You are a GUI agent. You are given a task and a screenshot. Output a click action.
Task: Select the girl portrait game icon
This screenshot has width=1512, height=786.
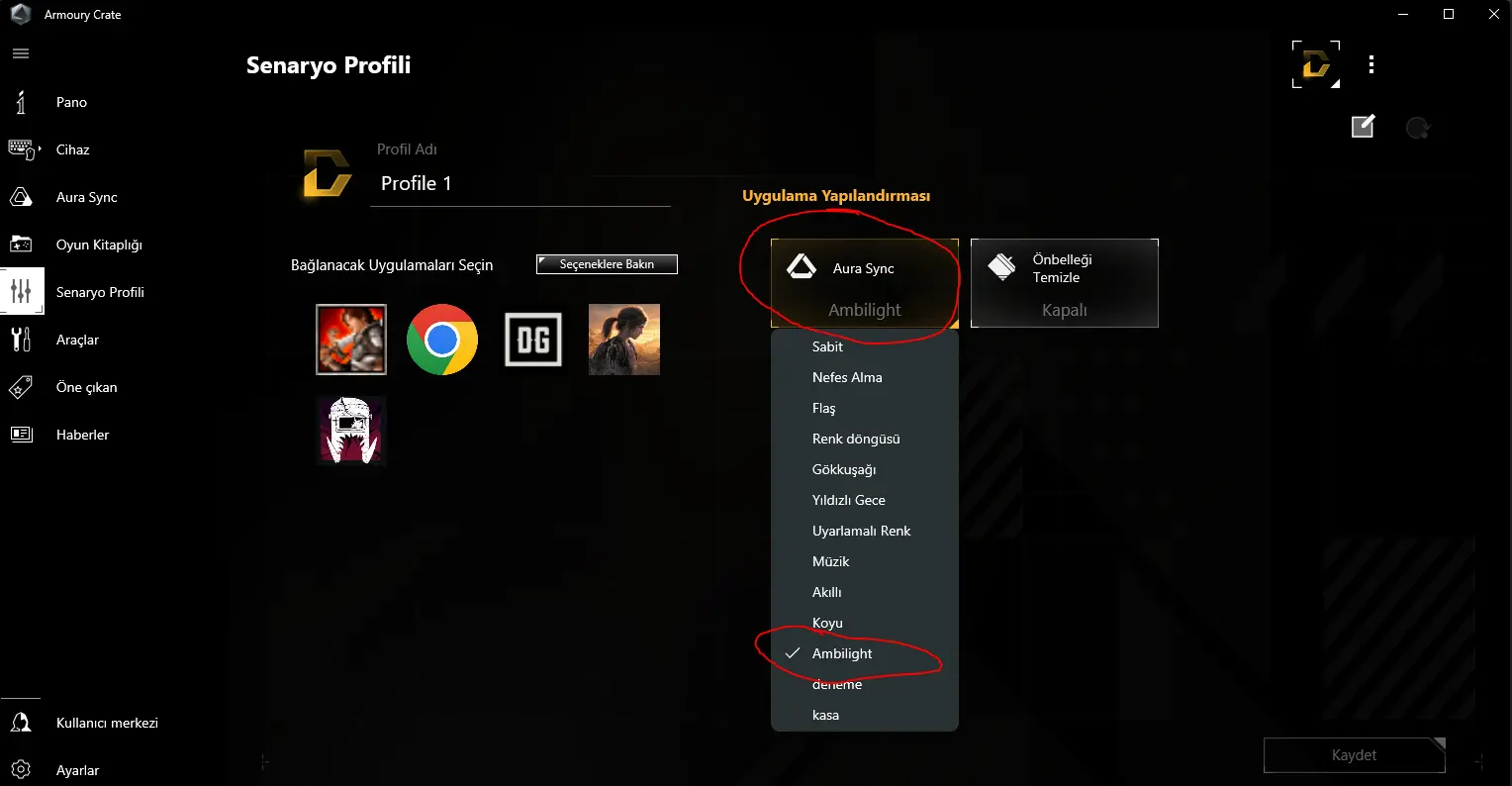pyautogui.click(x=624, y=340)
